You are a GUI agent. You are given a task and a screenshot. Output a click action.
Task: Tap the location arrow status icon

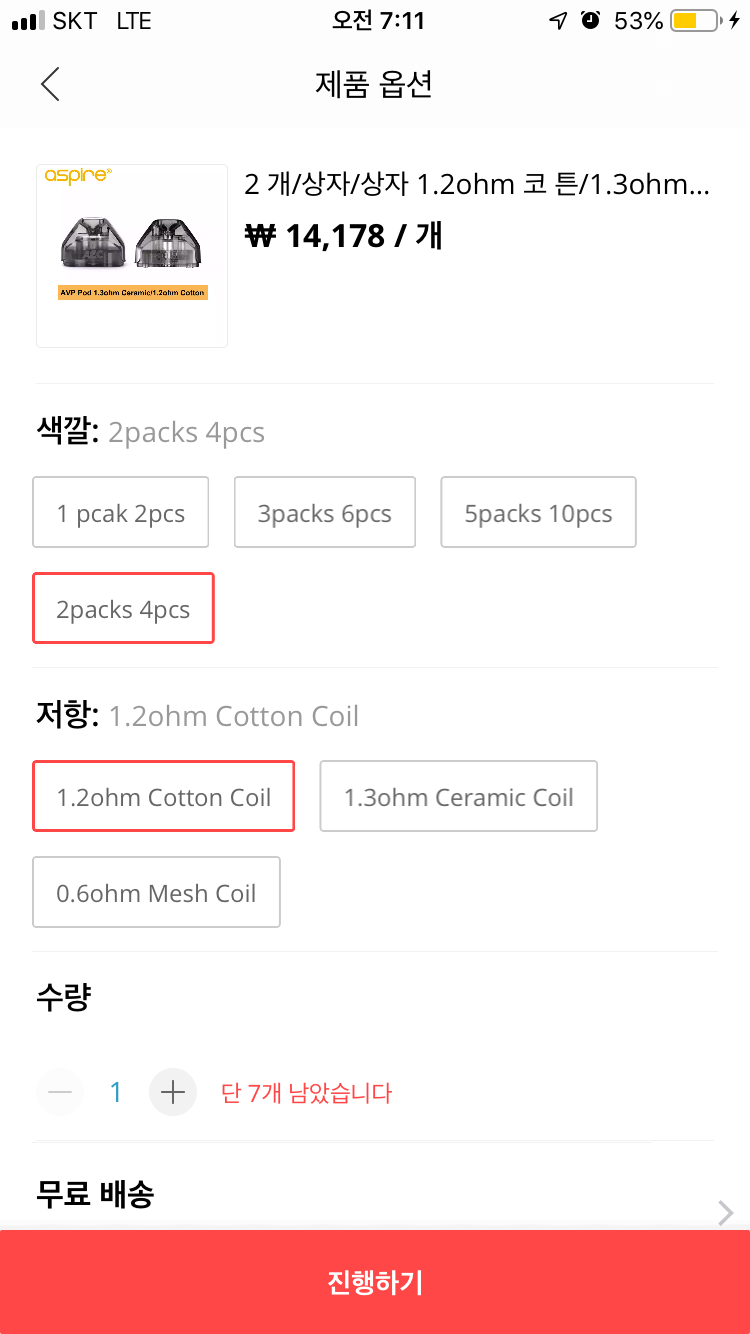pos(558,21)
